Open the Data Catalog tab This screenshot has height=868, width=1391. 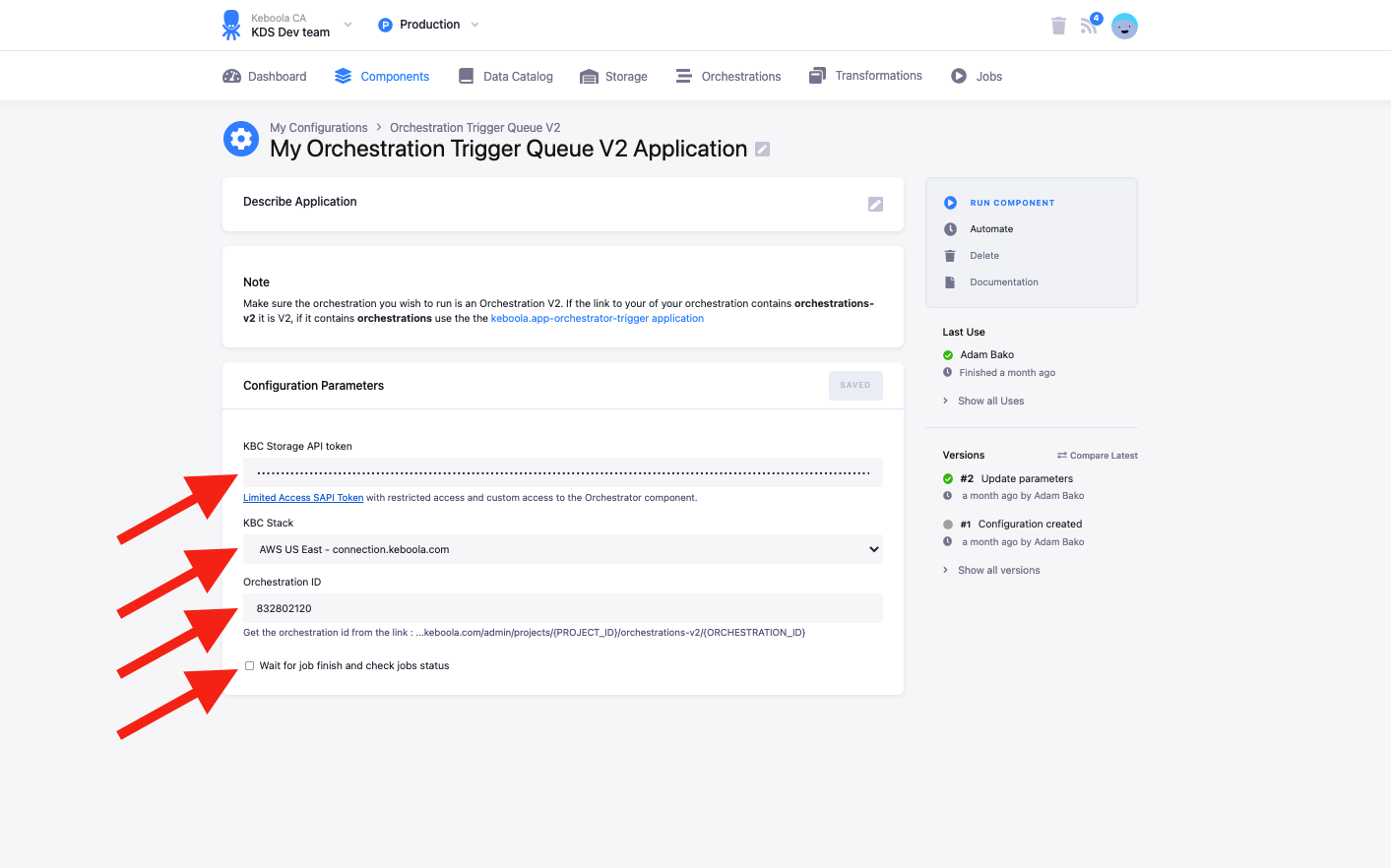coord(506,76)
